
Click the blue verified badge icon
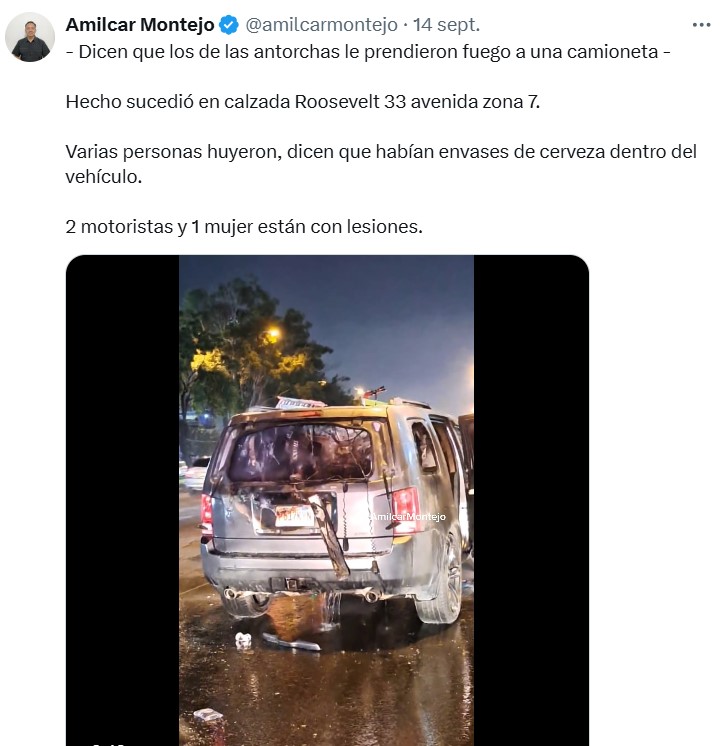[229, 25]
